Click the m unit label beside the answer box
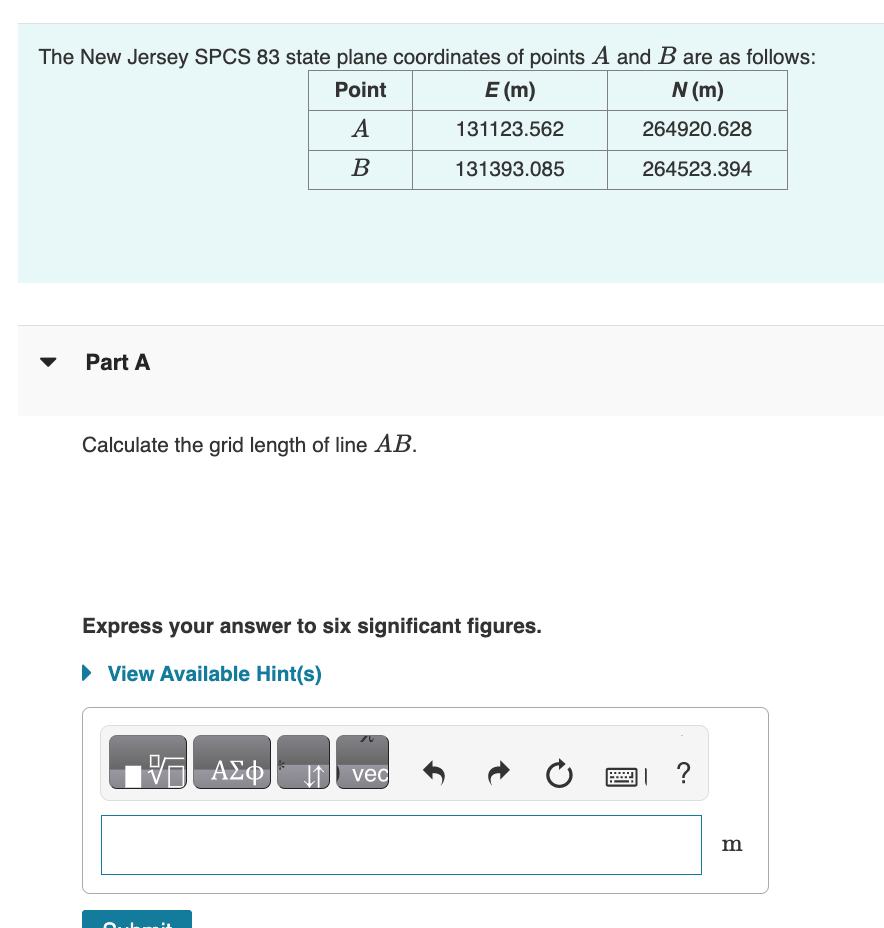The height and width of the screenshot is (928, 884). [731, 844]
